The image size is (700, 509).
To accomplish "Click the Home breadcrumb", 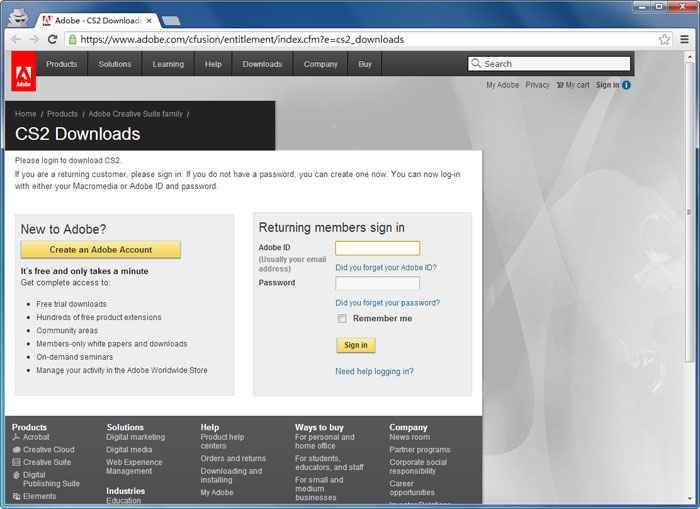I will [x=25, y=114].
